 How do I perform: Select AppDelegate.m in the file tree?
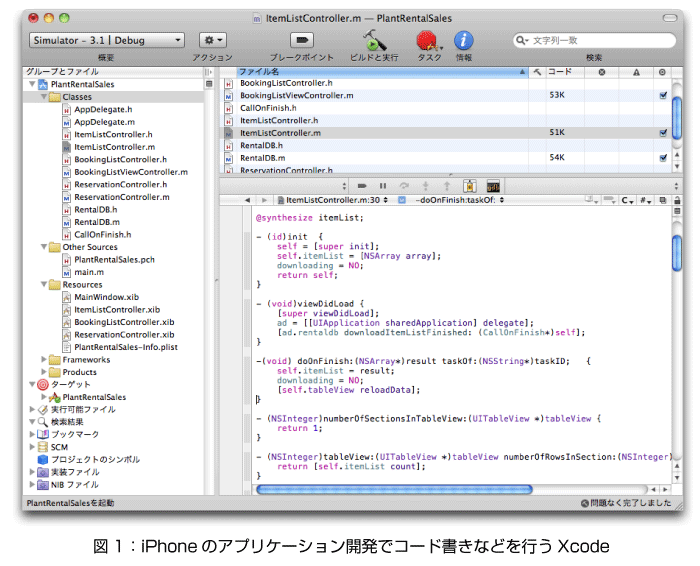coord(102,122)
